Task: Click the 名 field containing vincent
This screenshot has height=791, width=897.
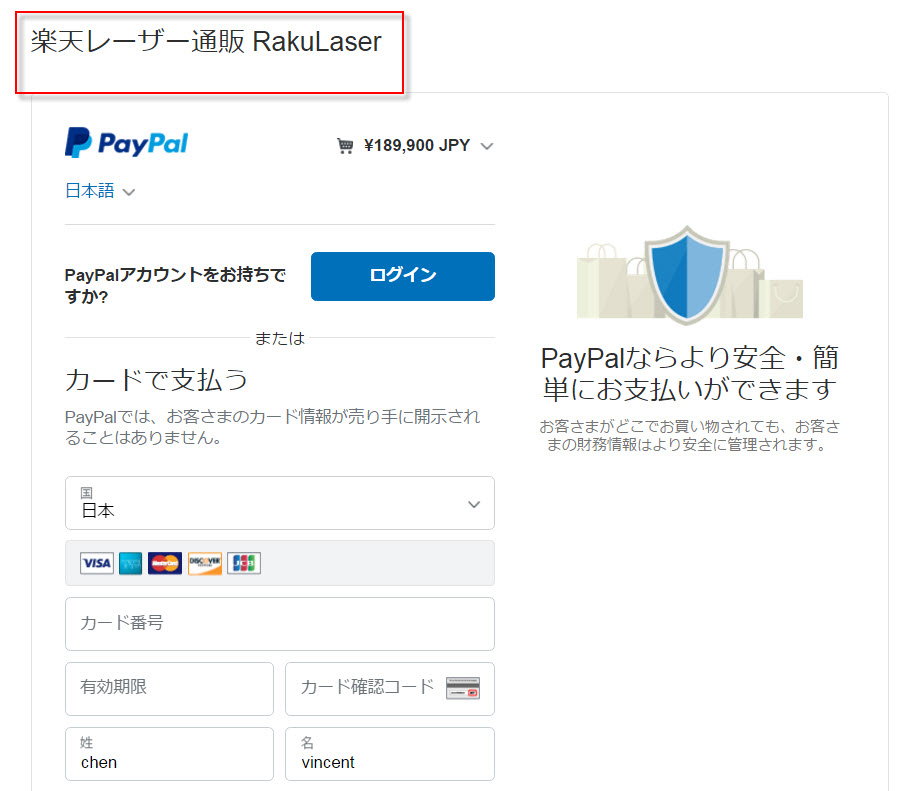Action: 390,754
